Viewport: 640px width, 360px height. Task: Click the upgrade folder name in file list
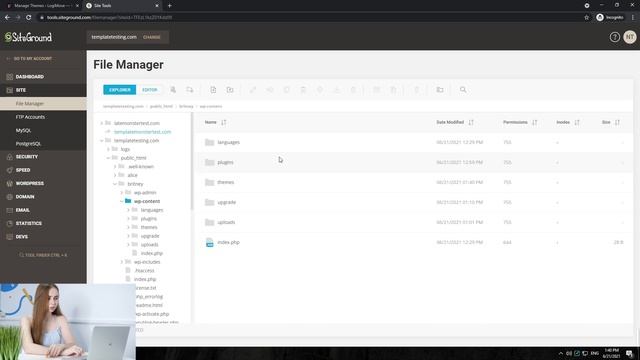tap(227, 202)
